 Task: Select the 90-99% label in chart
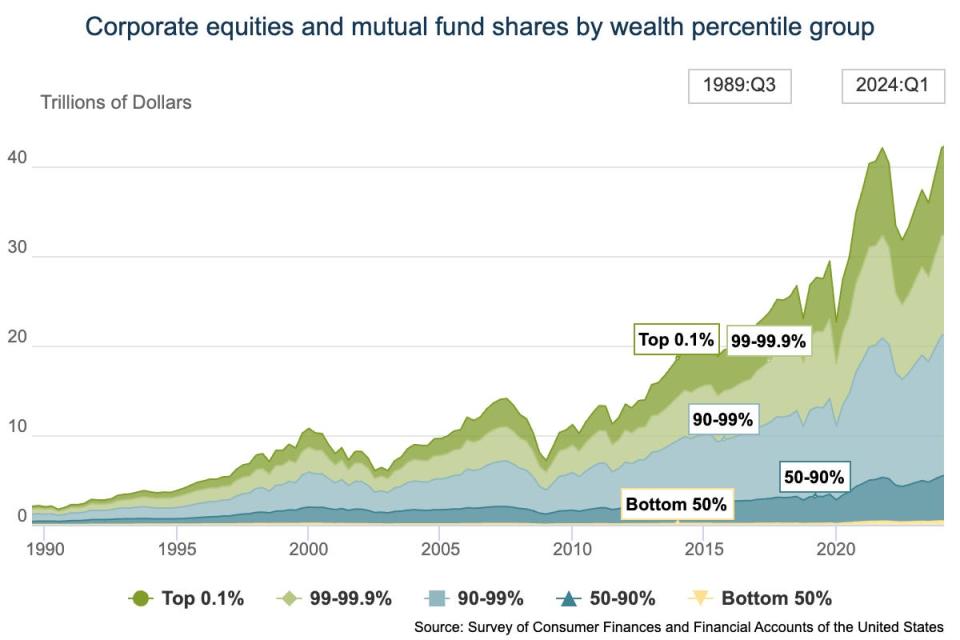coord(722,419)
